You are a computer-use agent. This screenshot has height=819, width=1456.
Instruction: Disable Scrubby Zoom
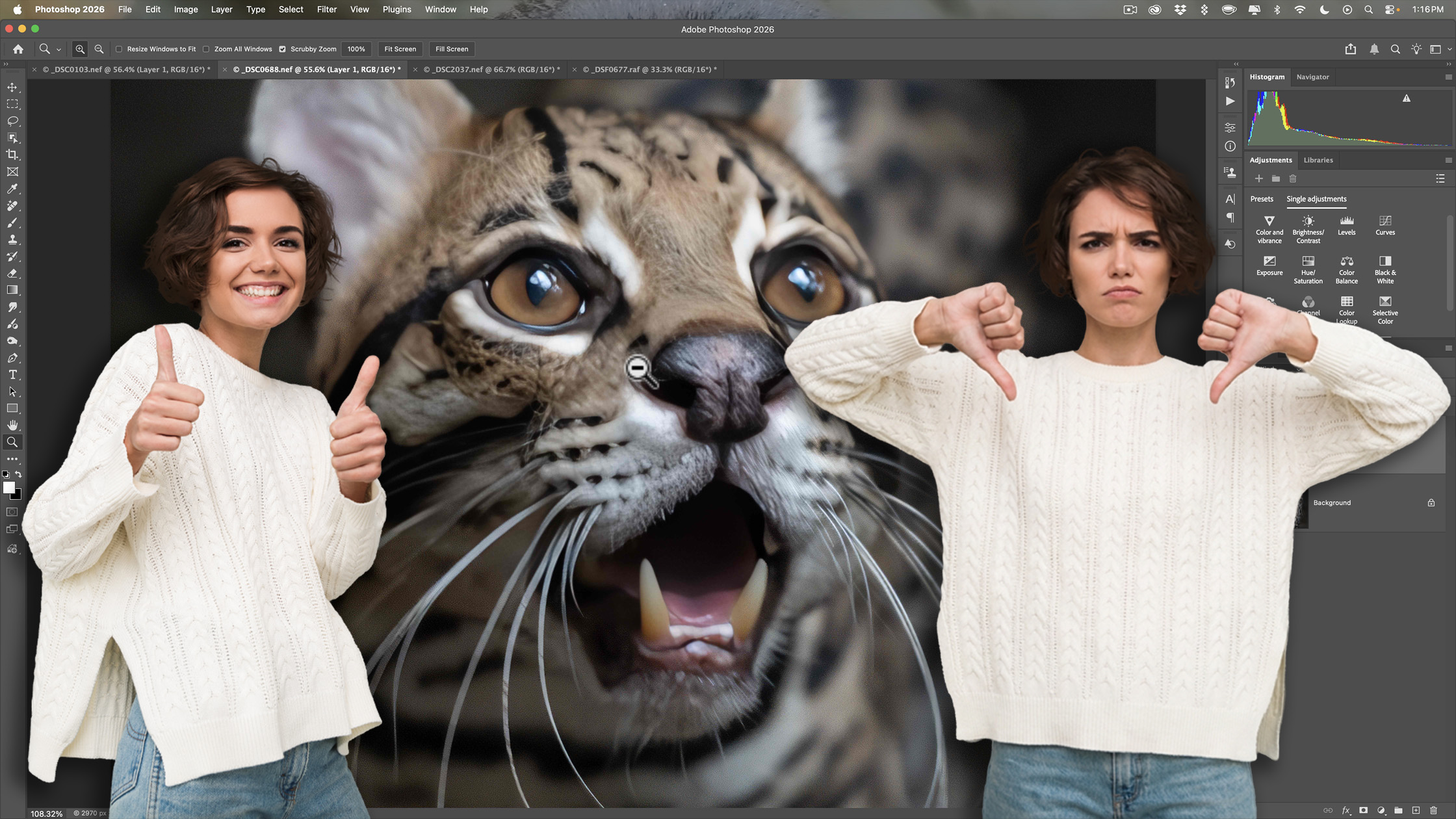click(x=283, y=49)
